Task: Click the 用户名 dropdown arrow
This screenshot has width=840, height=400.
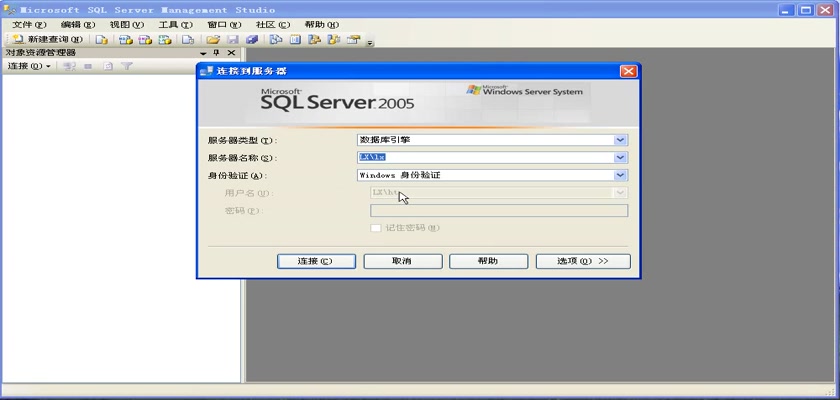Action: coord(620,192)
